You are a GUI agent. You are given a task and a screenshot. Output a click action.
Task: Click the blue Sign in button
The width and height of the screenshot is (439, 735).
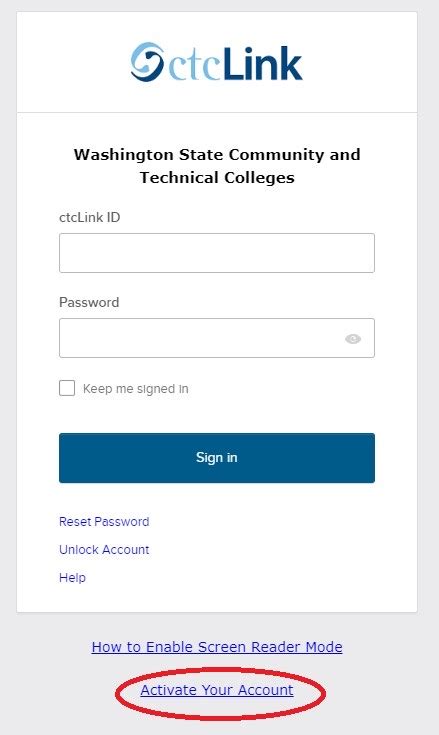217,458
